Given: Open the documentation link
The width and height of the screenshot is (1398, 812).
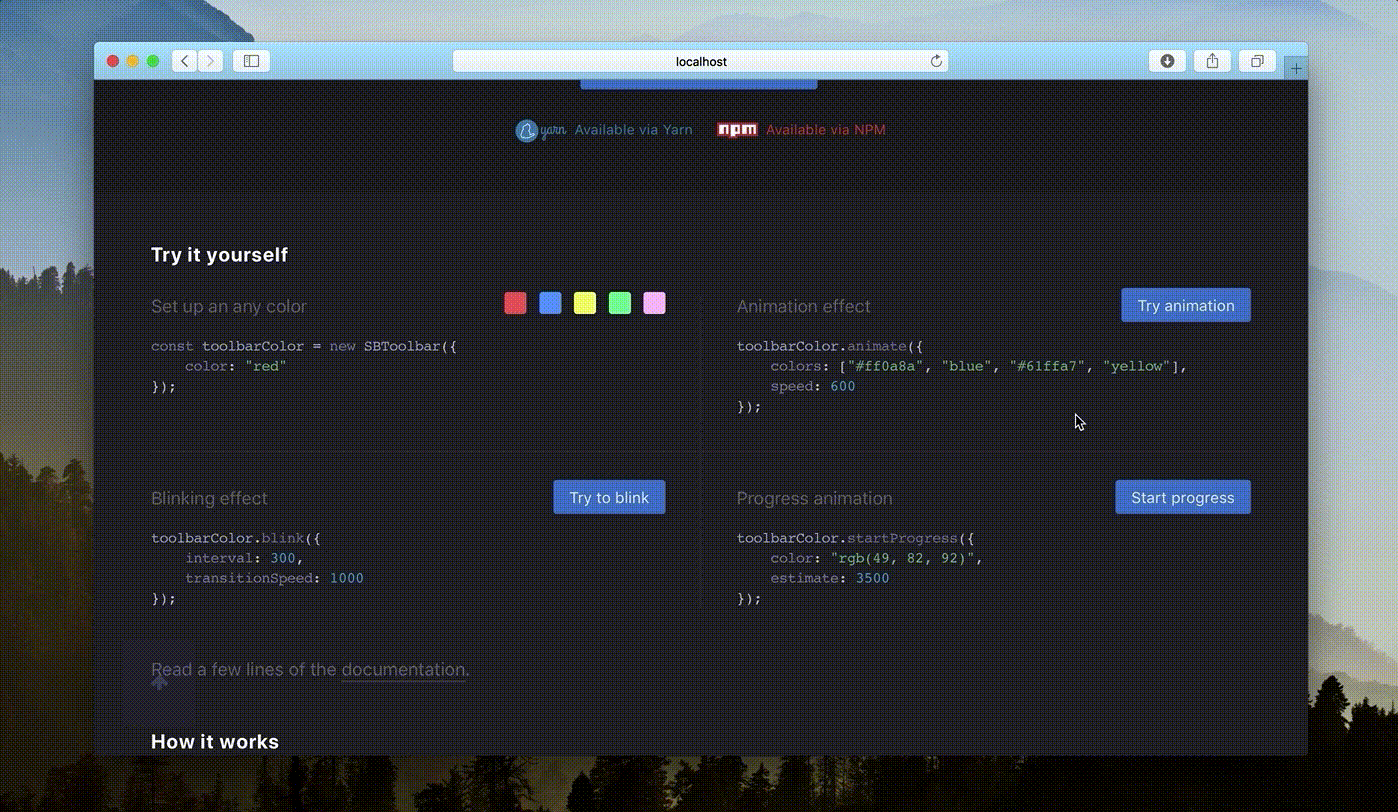Looking at the screenshot, I should coord(404,670).
